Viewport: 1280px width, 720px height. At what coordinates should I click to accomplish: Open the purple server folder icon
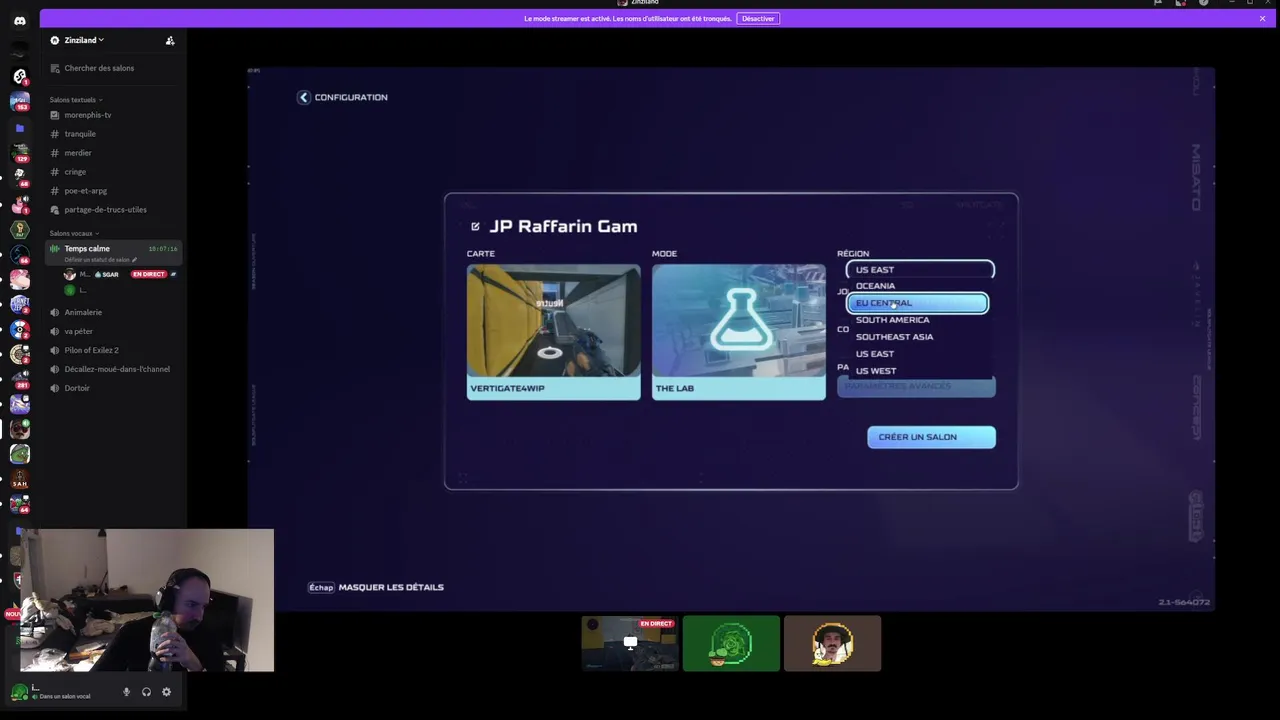pos(19,128)
